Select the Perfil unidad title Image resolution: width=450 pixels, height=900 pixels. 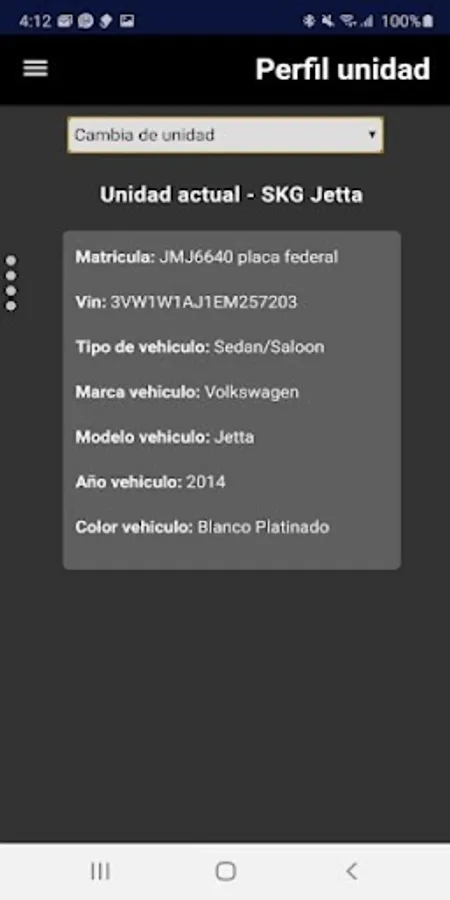click(343, 69)
